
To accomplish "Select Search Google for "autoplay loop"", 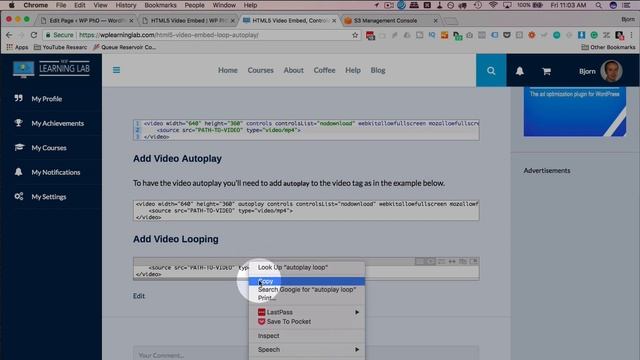I will [307, 290].
